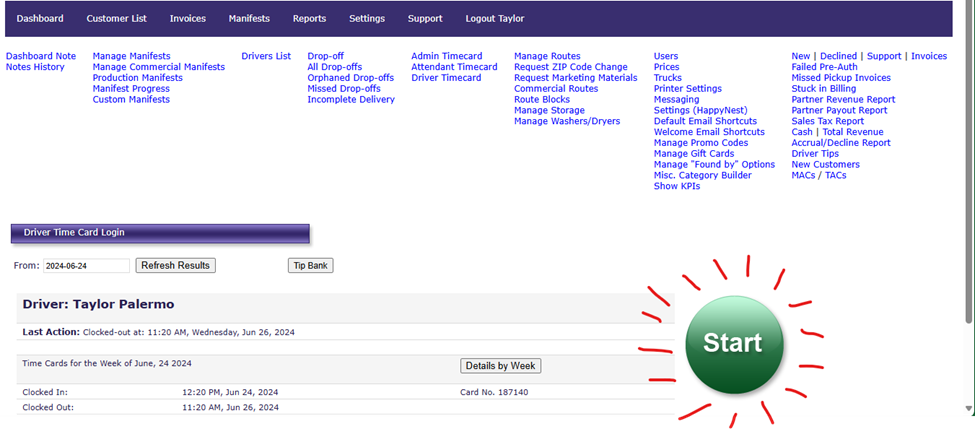The width and height of the screenshot is (975, 429).
Task: Open the Tip Bank button
Action: click(x=310, y=266)
